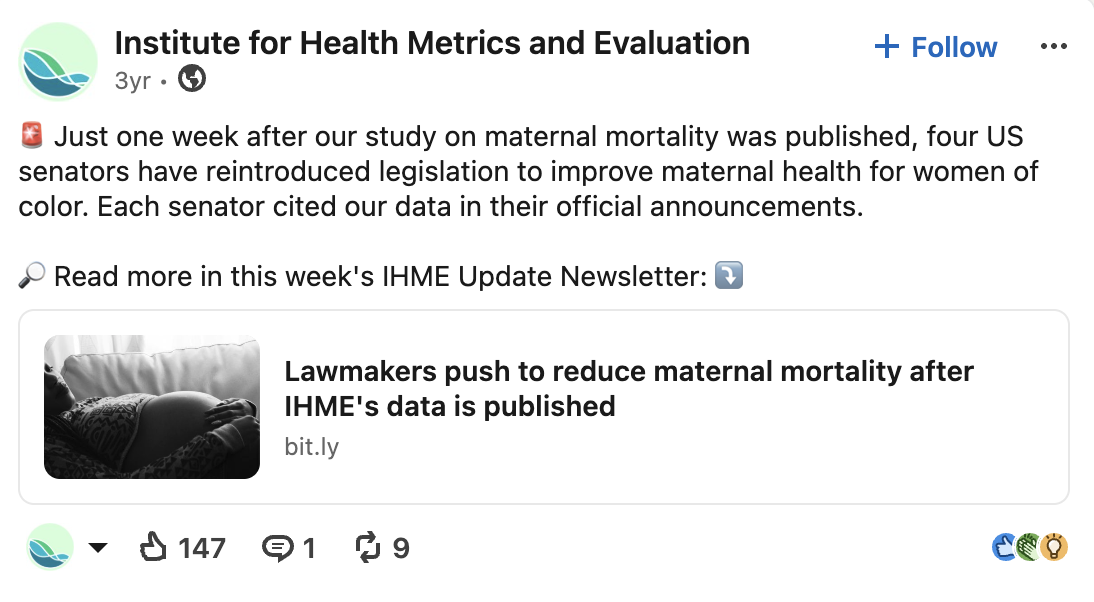
Task: Follow Institute for Health Metrics and Evaluation
Action: click(x=936, y=47)
